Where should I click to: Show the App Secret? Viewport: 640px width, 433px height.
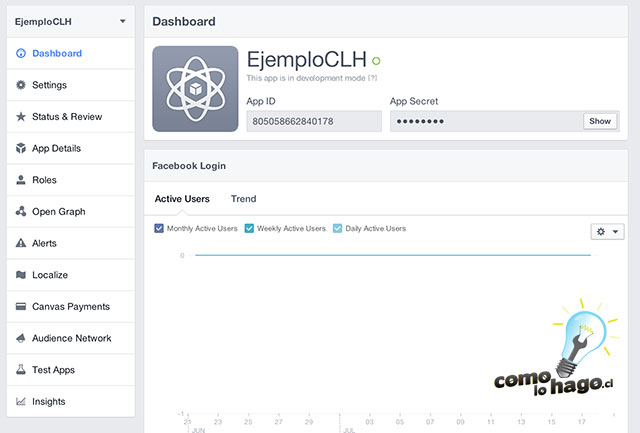coord(600,121)
